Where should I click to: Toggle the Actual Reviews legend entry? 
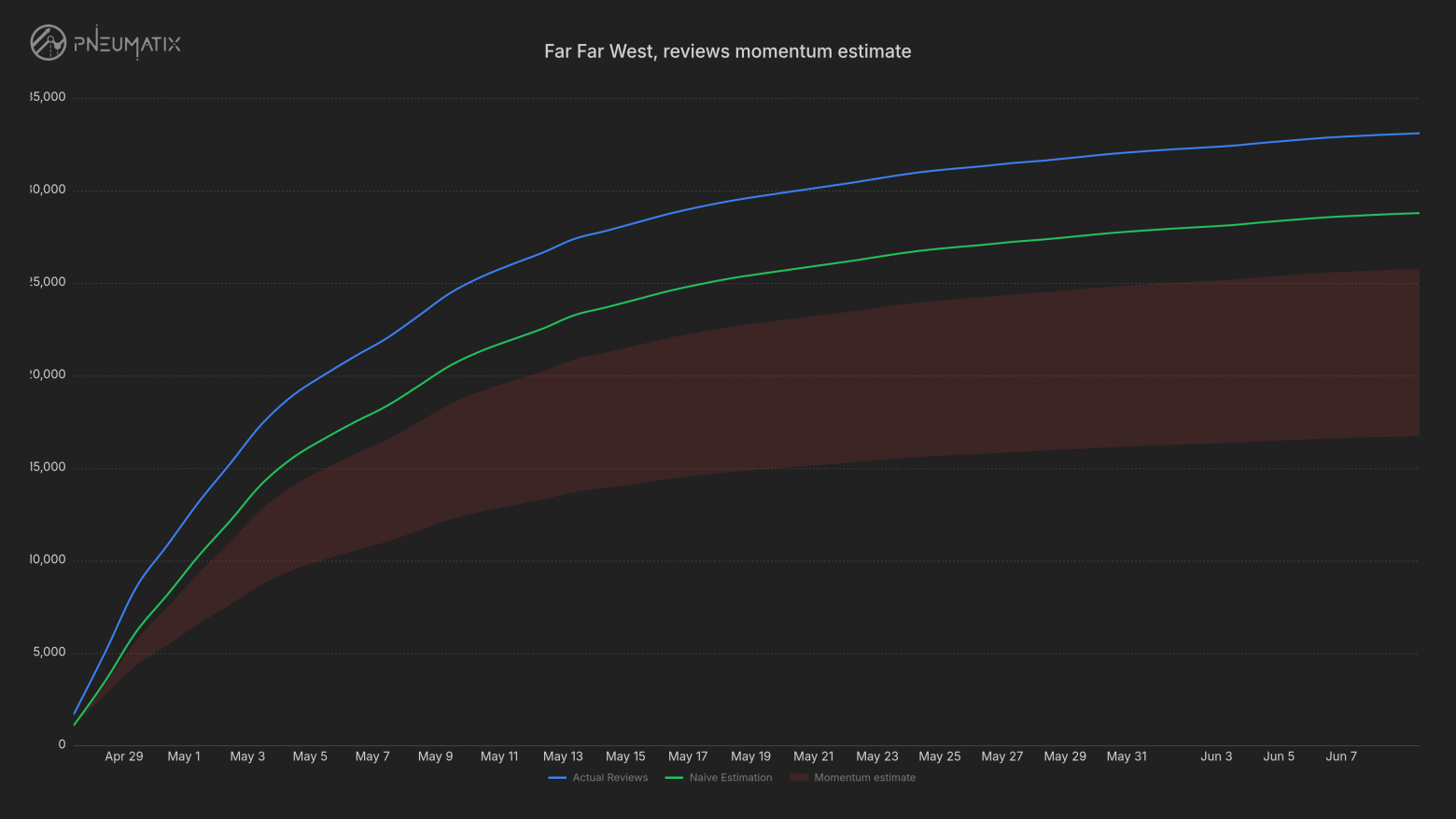(x=598, y=777)
